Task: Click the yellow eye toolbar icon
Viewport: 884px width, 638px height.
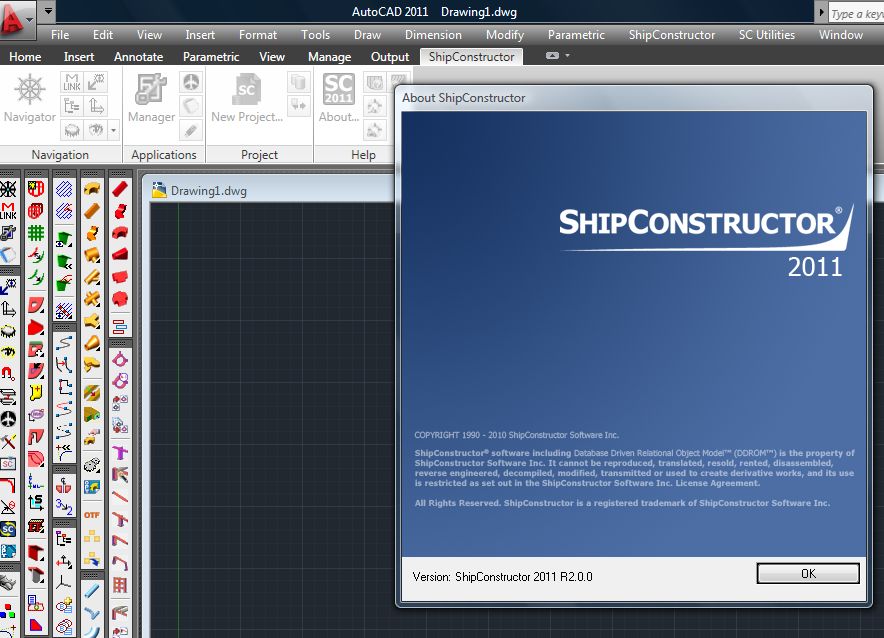Action: click(8, 352)
